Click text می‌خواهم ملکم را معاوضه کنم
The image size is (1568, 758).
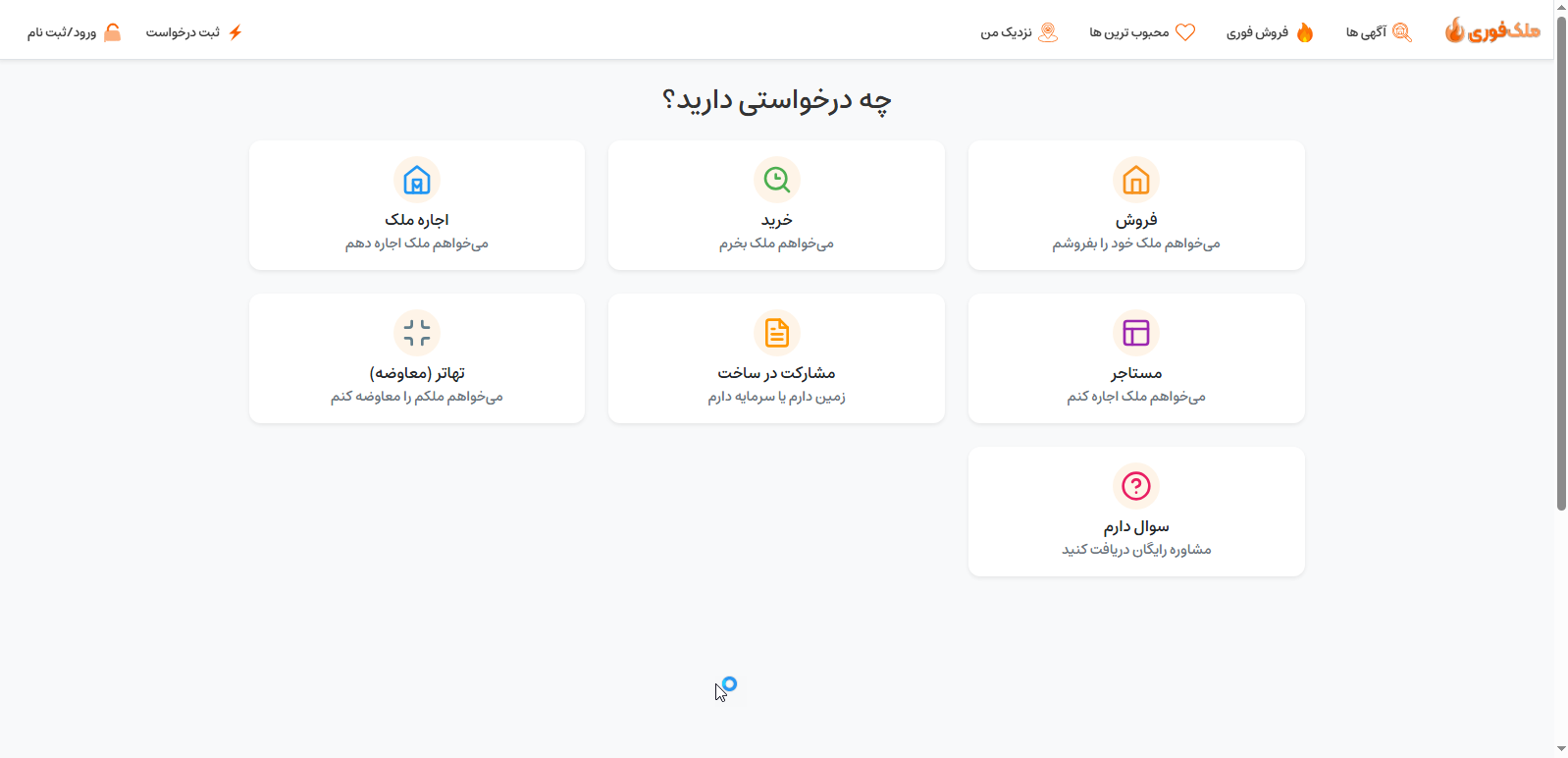click(x=417, y=397)
